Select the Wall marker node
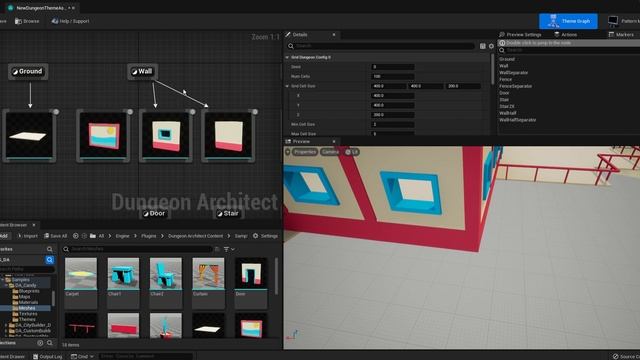Image resolution: width=640 pixels, height=360 pixels. (x=142, y=71)
